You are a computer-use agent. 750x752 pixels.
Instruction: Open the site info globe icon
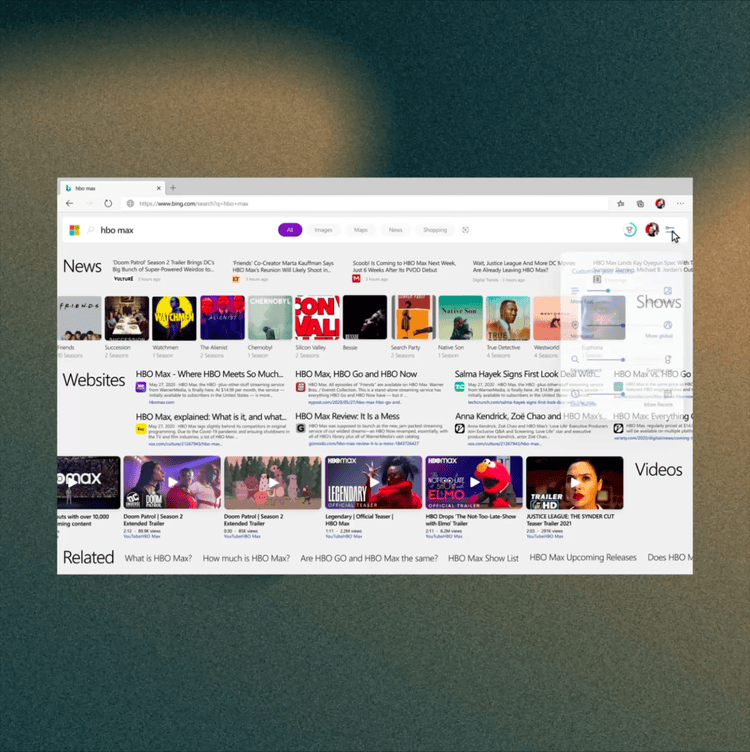tap(130, 203)
